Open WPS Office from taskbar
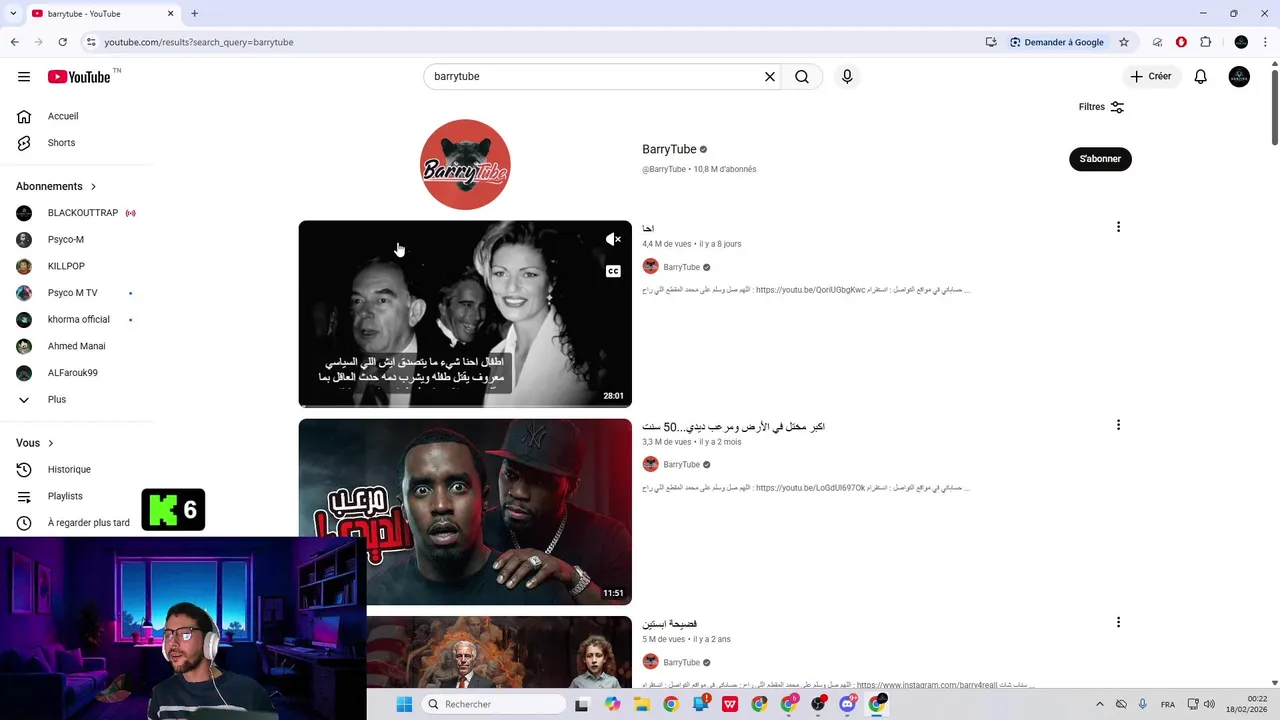 pyautogui.click(x=730, y=704)
